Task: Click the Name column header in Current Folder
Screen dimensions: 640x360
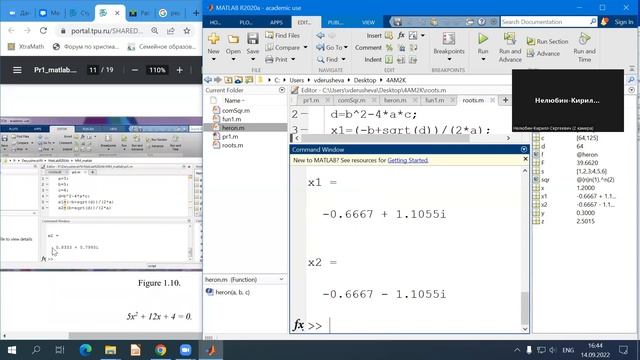Action: (235, 100)
